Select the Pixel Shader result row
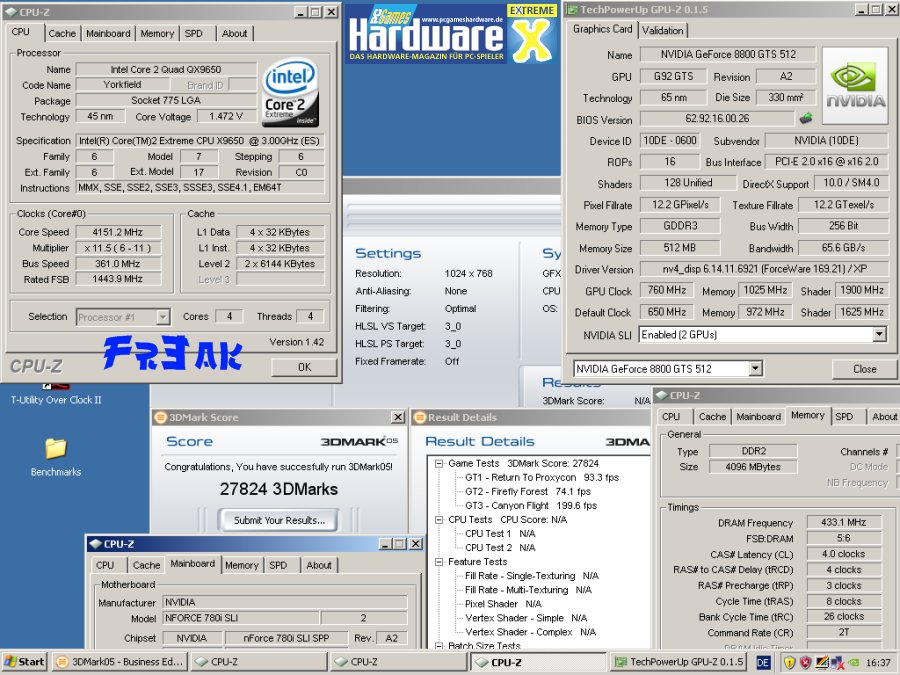Screen dimensions: 900x675 [503, 604]
